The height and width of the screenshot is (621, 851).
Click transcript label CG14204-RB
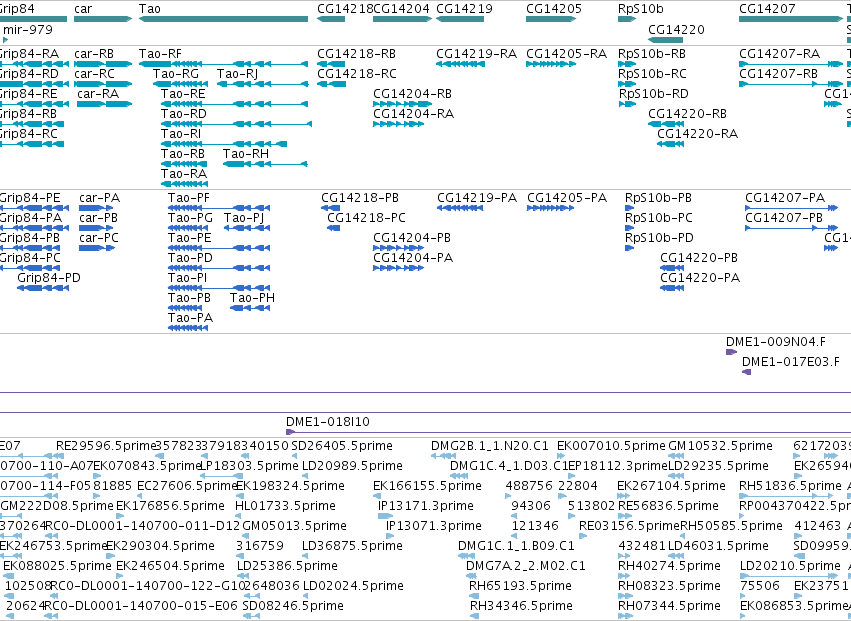click(x=412, y=93)
